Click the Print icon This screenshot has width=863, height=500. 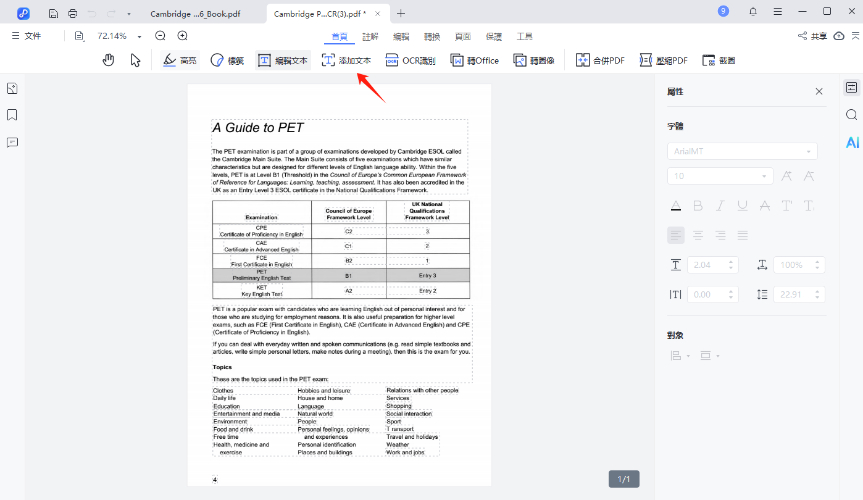point(73,14)
